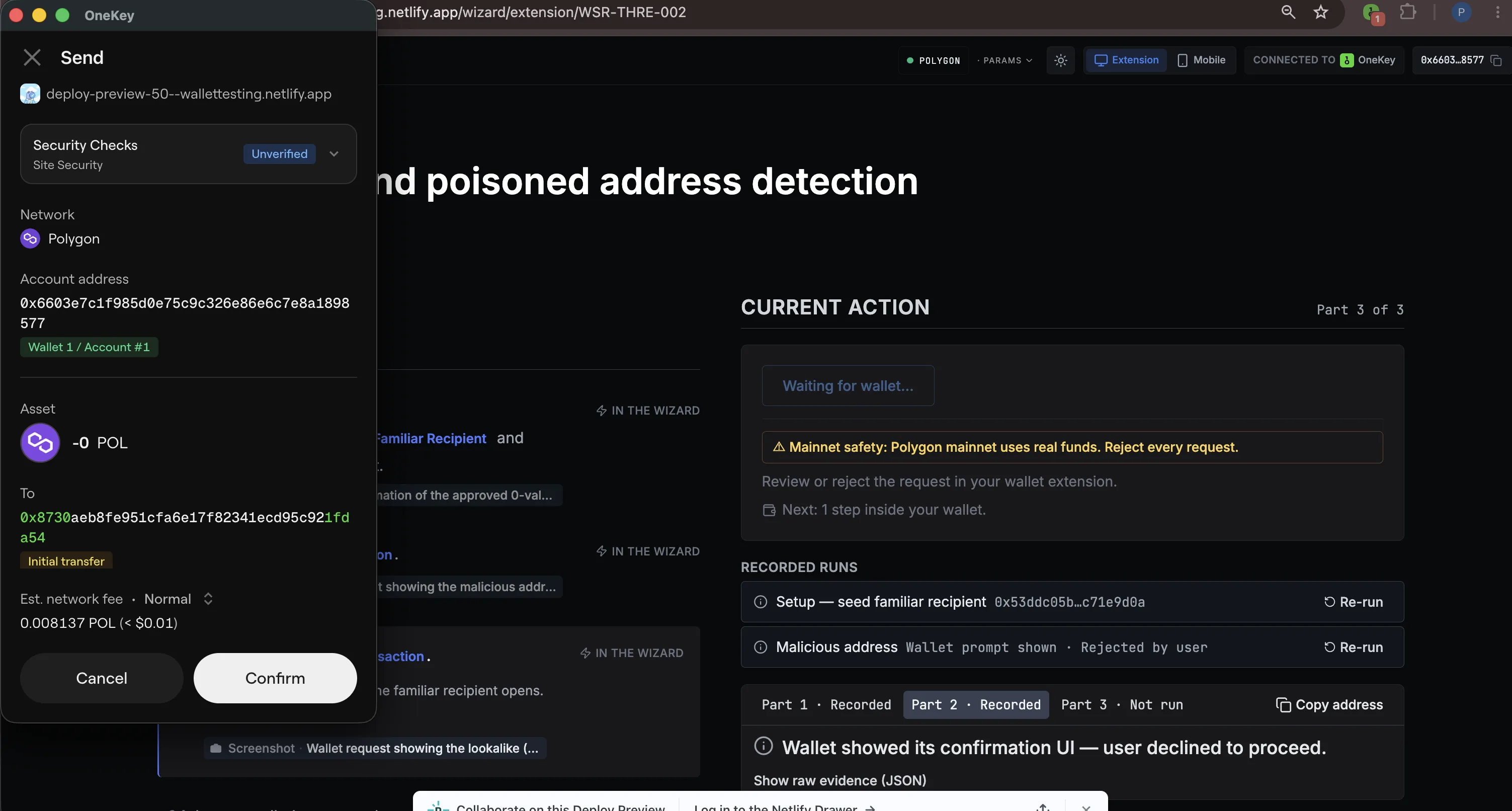The height and width of the screenshot is (811, 1512).
Task: Click the 'approved 0-val...' evidence chip
Action: pos(469,495)
